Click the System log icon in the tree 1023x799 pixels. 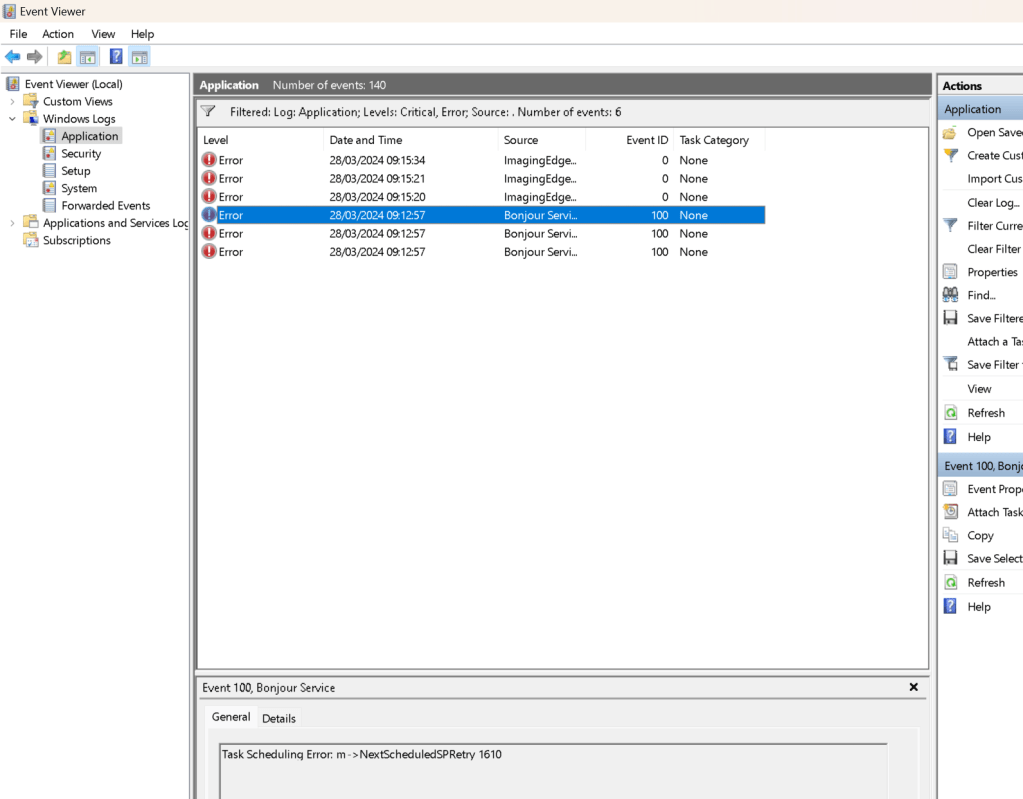coord(50,188)
